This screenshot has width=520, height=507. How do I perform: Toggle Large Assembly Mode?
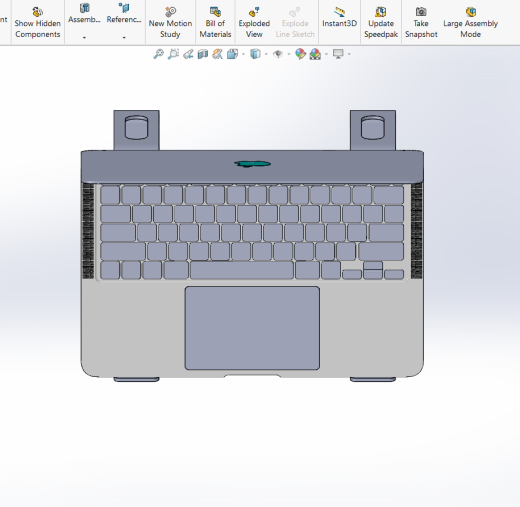click(x=470, y=22)
